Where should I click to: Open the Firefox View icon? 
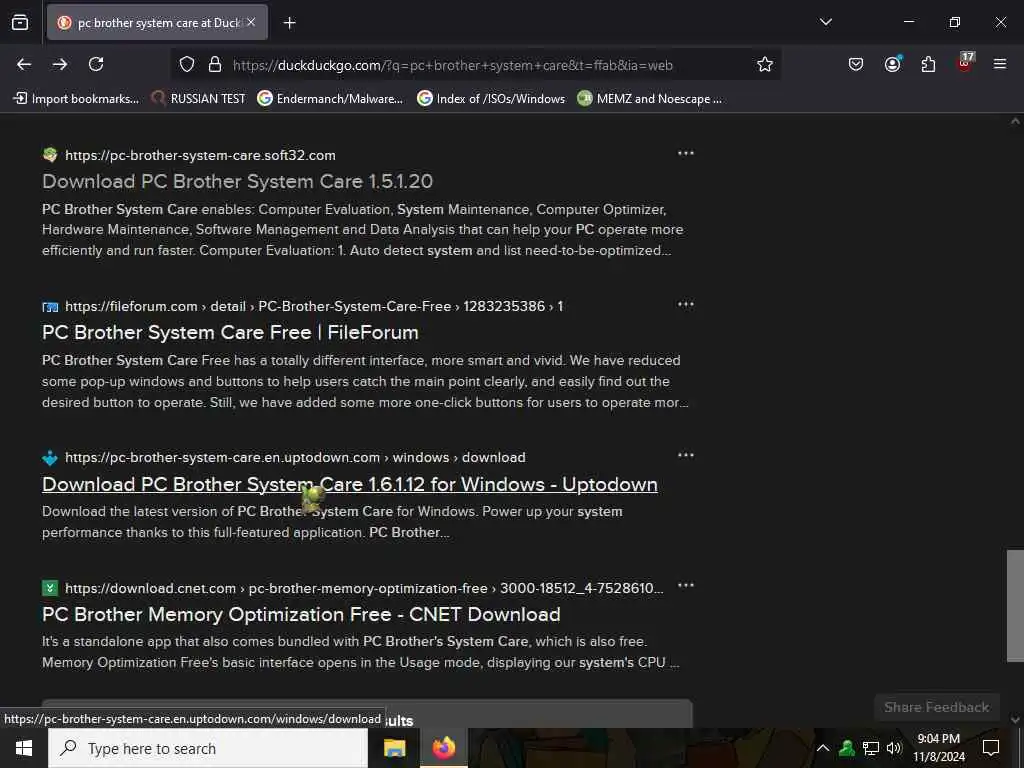(20, 22)
